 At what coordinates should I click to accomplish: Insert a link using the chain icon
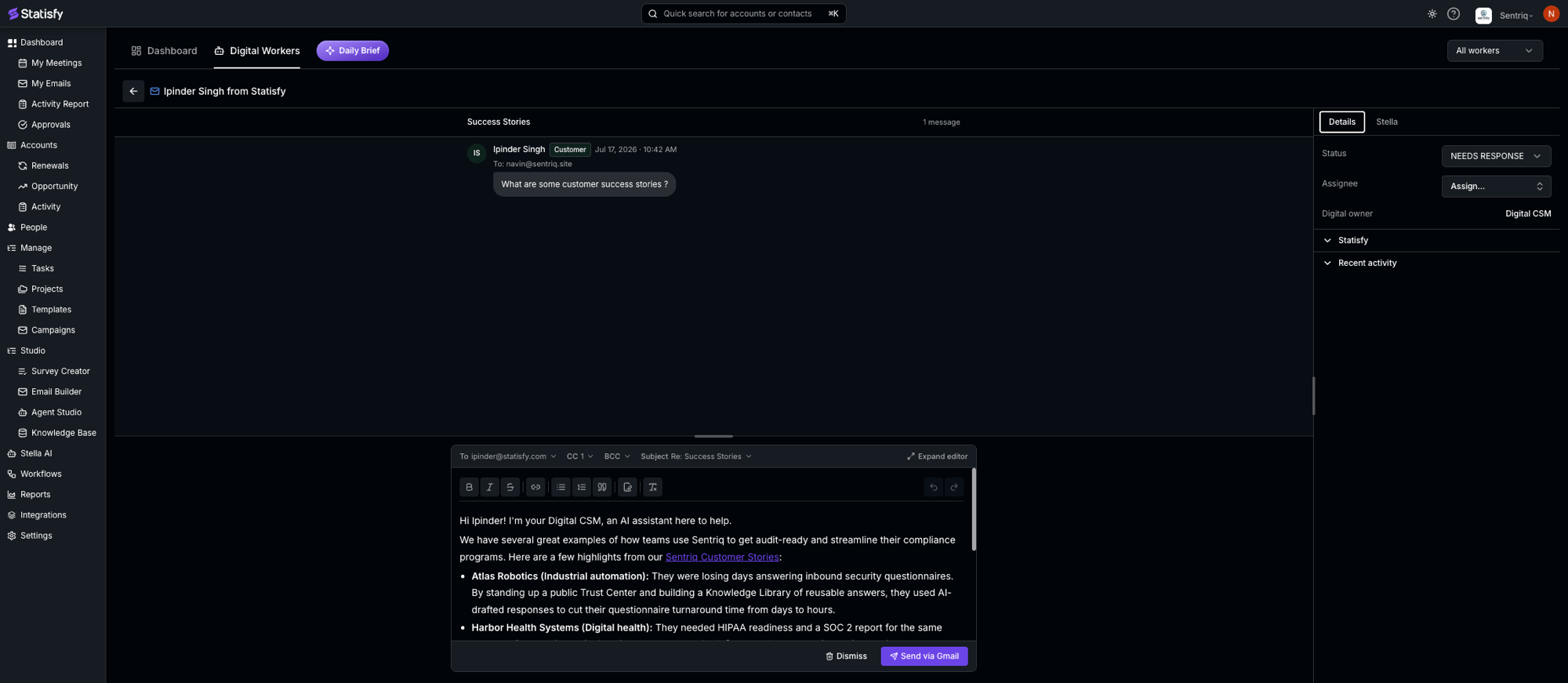535,487
